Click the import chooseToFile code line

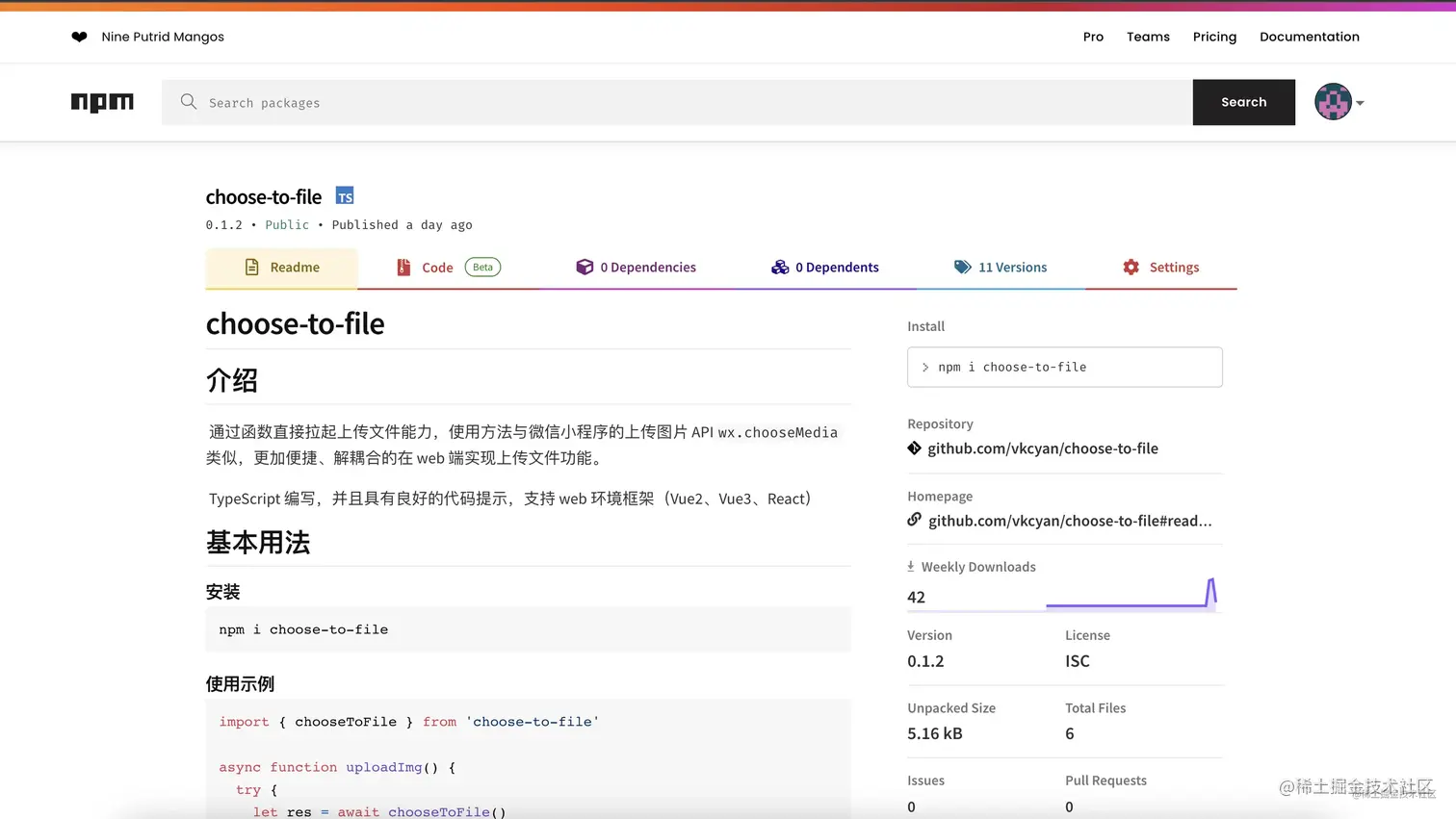pos(409,722)
